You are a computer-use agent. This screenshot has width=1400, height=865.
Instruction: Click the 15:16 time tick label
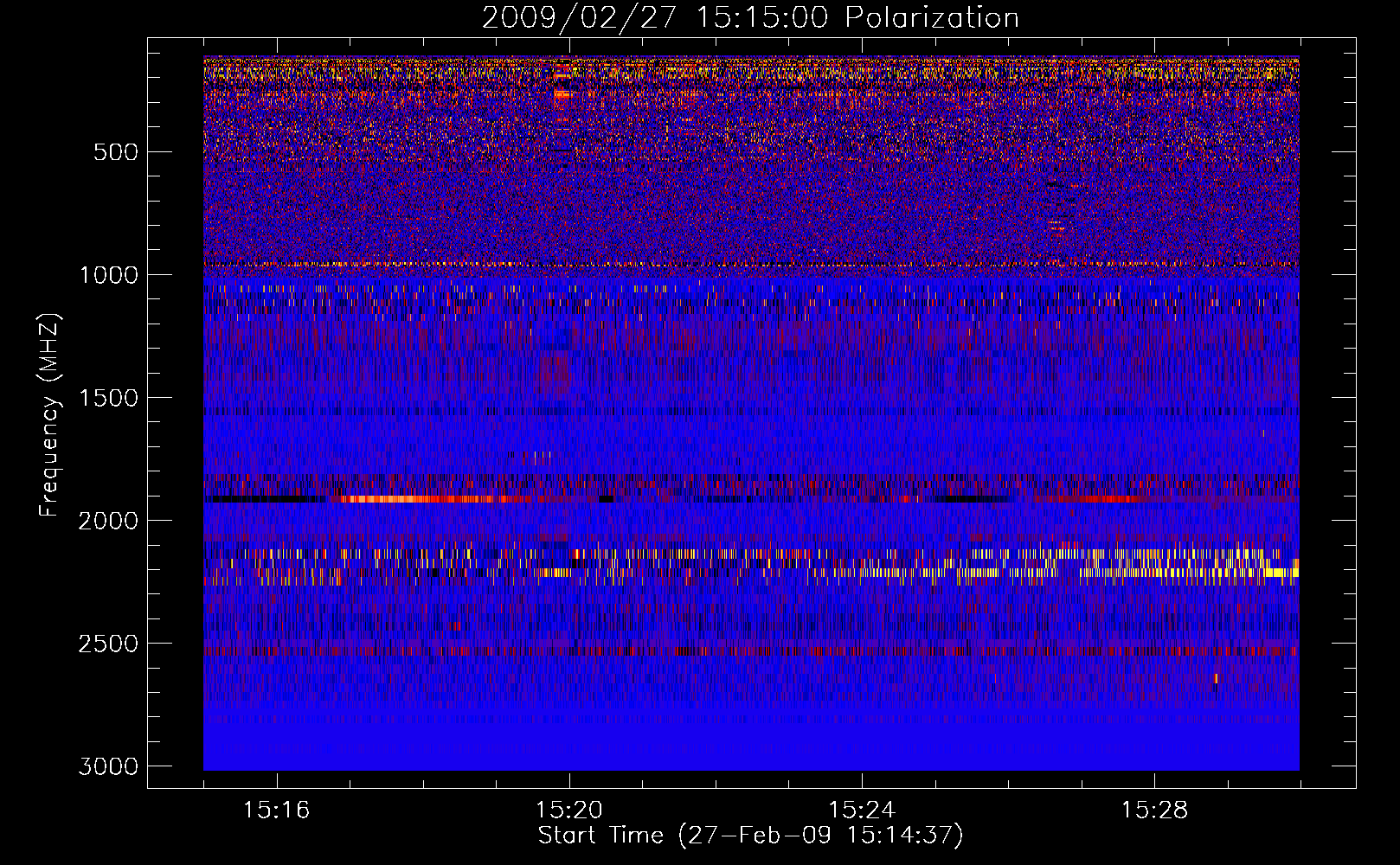(276, 811)
